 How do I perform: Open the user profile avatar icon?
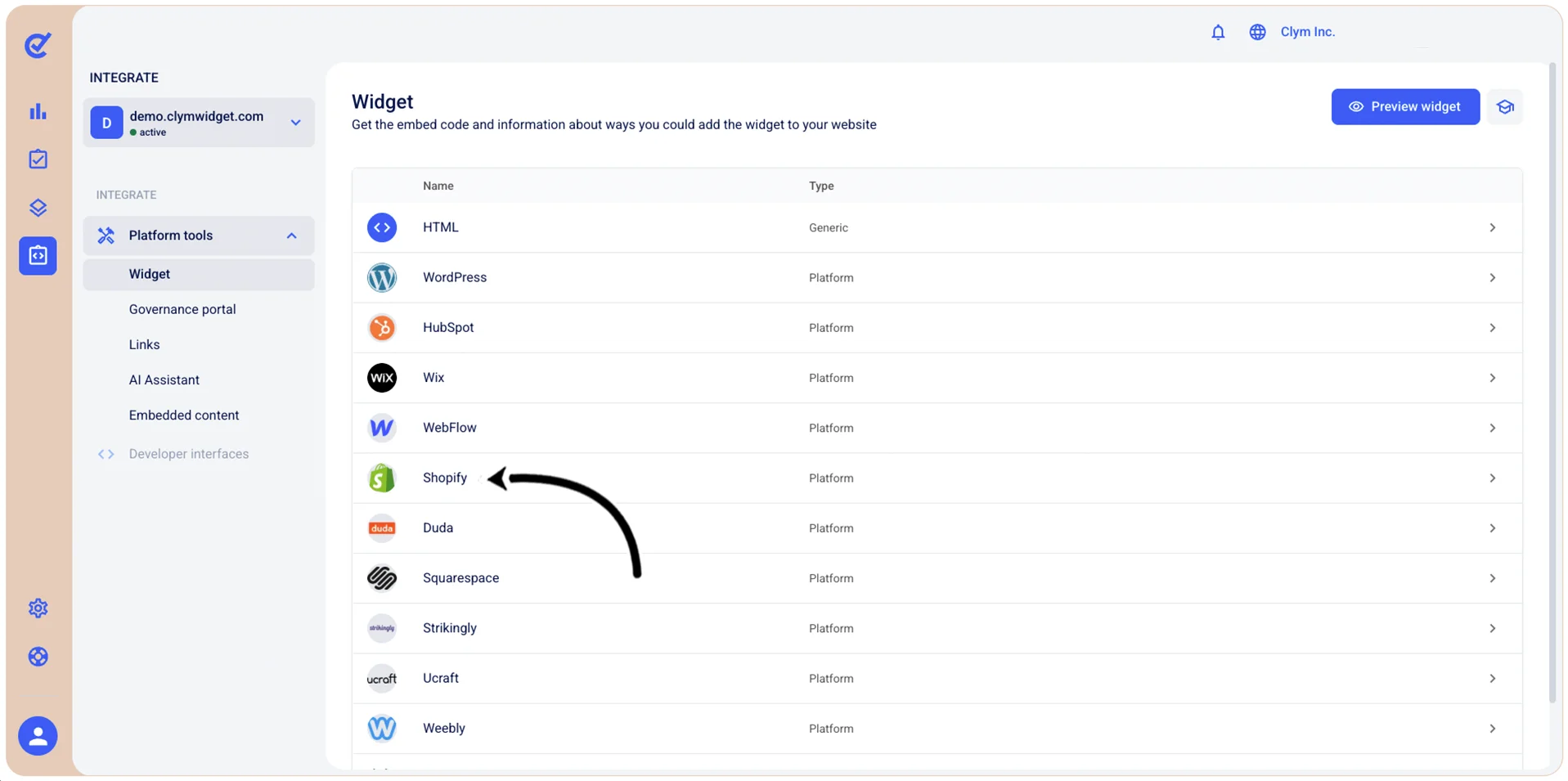coord(38,736)
